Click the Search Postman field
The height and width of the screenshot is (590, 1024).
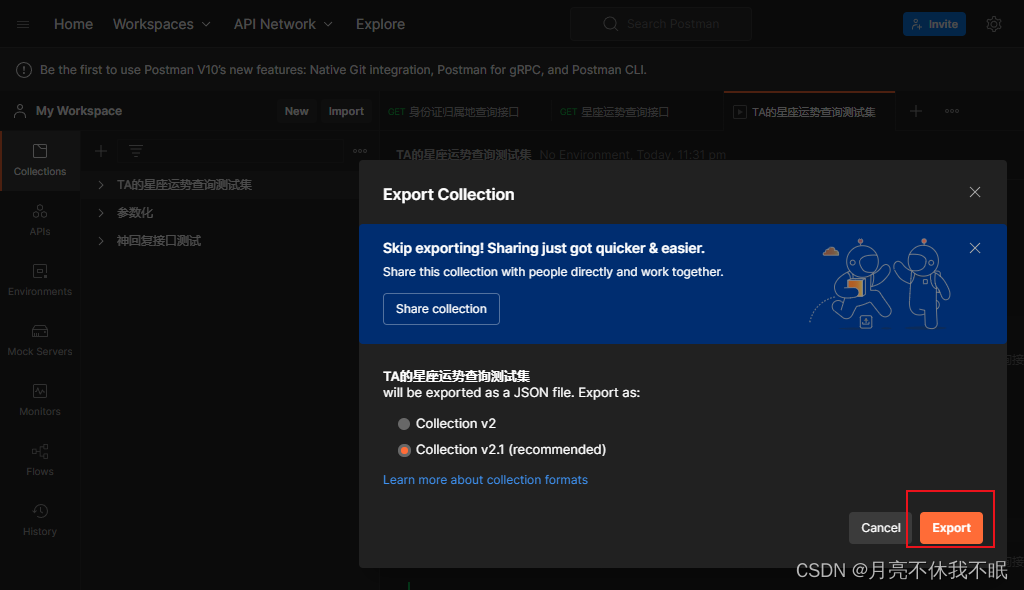click(661, 24)
